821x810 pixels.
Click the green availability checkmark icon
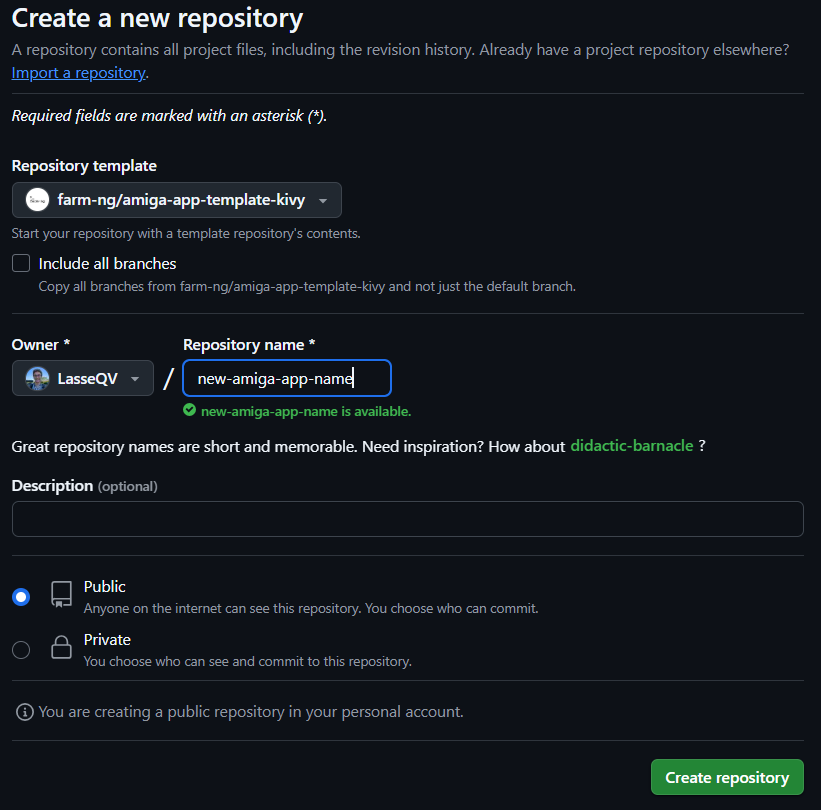click(x=190, y=410)
